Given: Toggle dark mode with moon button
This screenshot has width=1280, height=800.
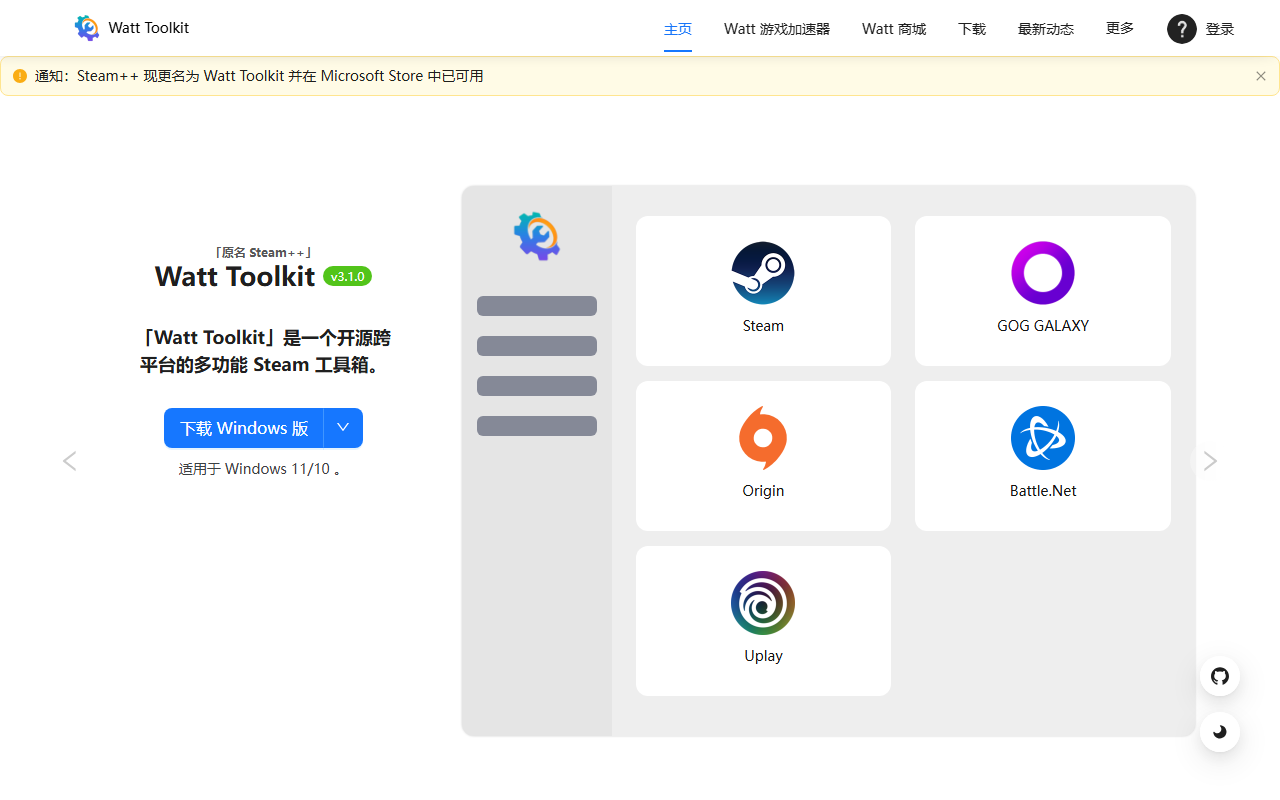Looking at the screenshot, I should coord(1220,732).
